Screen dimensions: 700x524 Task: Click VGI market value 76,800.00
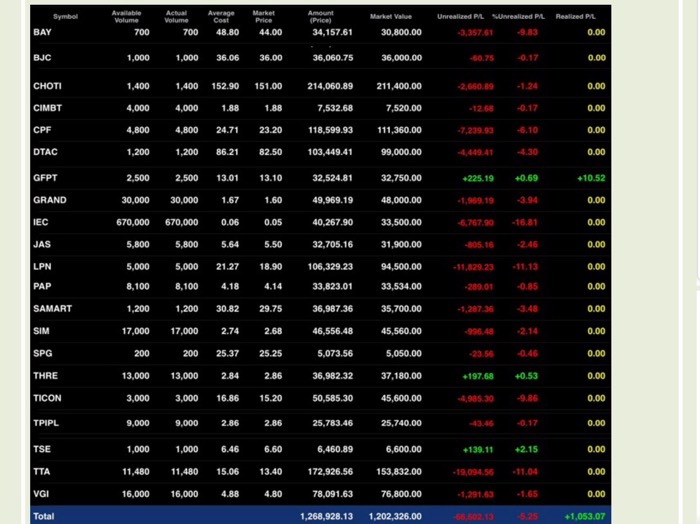(x=401, y=494)
